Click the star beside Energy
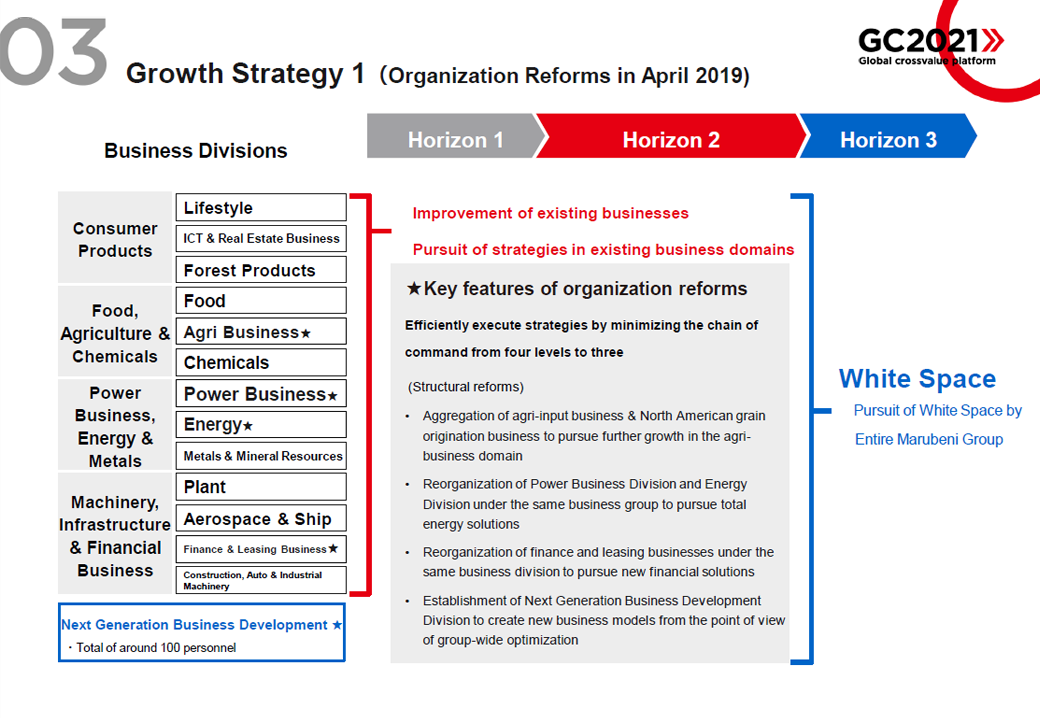This screenshot has width=1040, height=720. click(x=248, y=427)
